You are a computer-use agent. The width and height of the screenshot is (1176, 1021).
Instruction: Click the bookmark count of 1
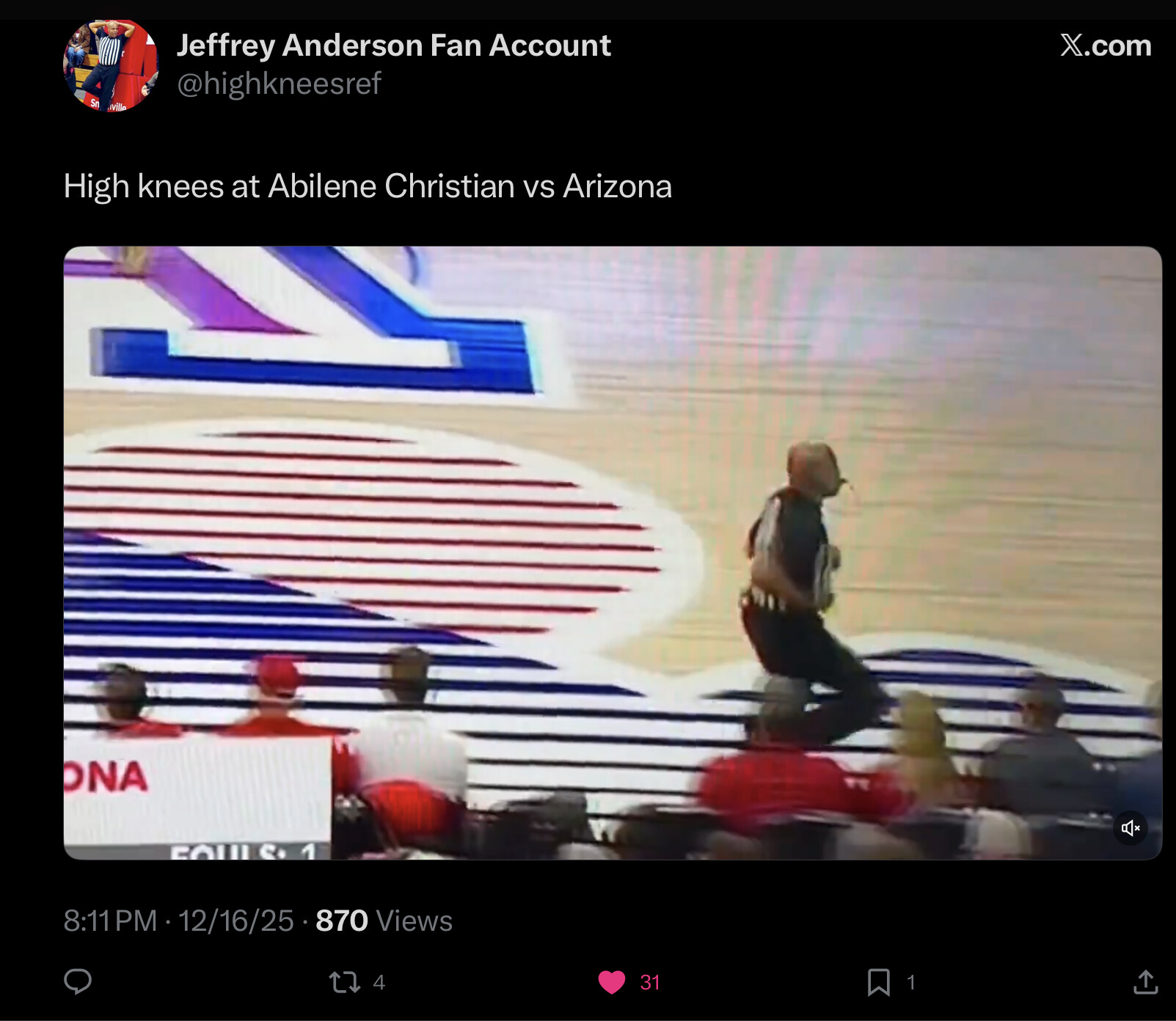click(910, 982)
